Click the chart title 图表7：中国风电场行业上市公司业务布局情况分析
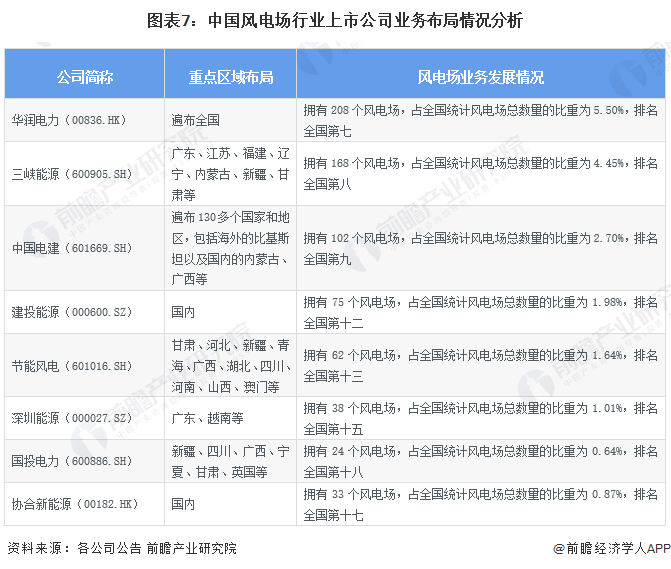The width and height of the screenshot is (671, 569). tap(335, 21)
